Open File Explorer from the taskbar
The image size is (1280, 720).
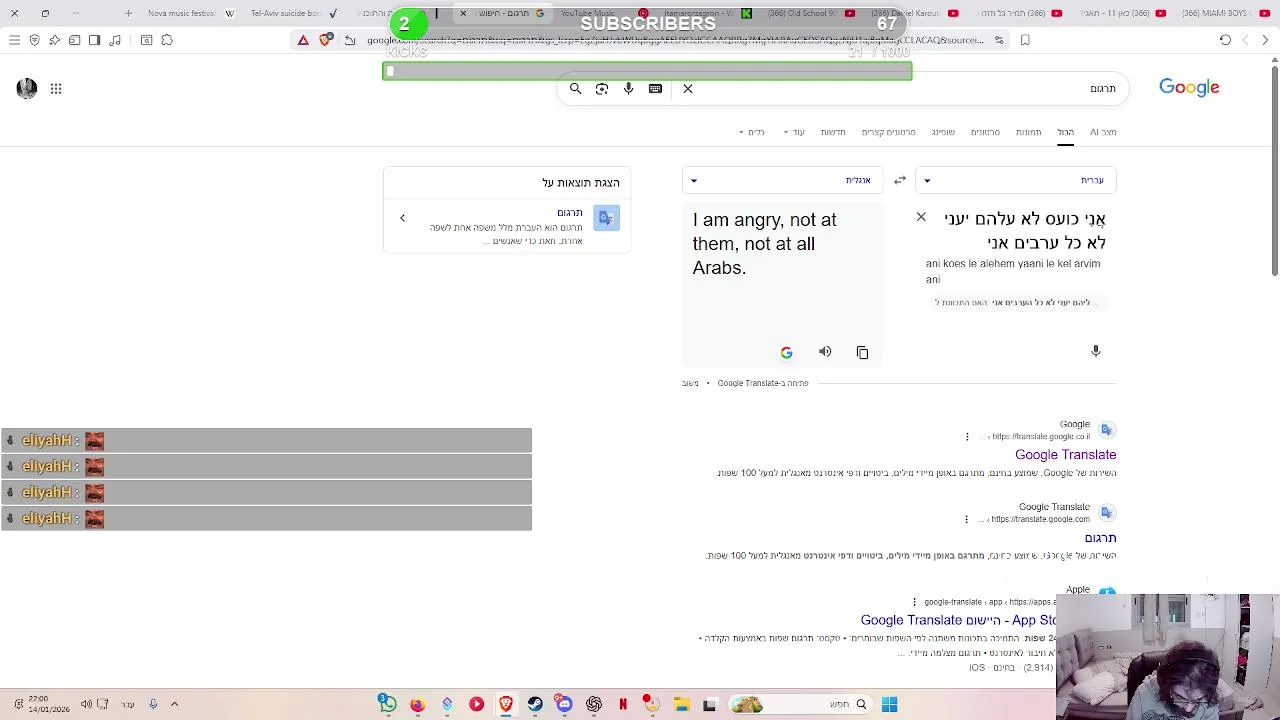coord(681,704)
